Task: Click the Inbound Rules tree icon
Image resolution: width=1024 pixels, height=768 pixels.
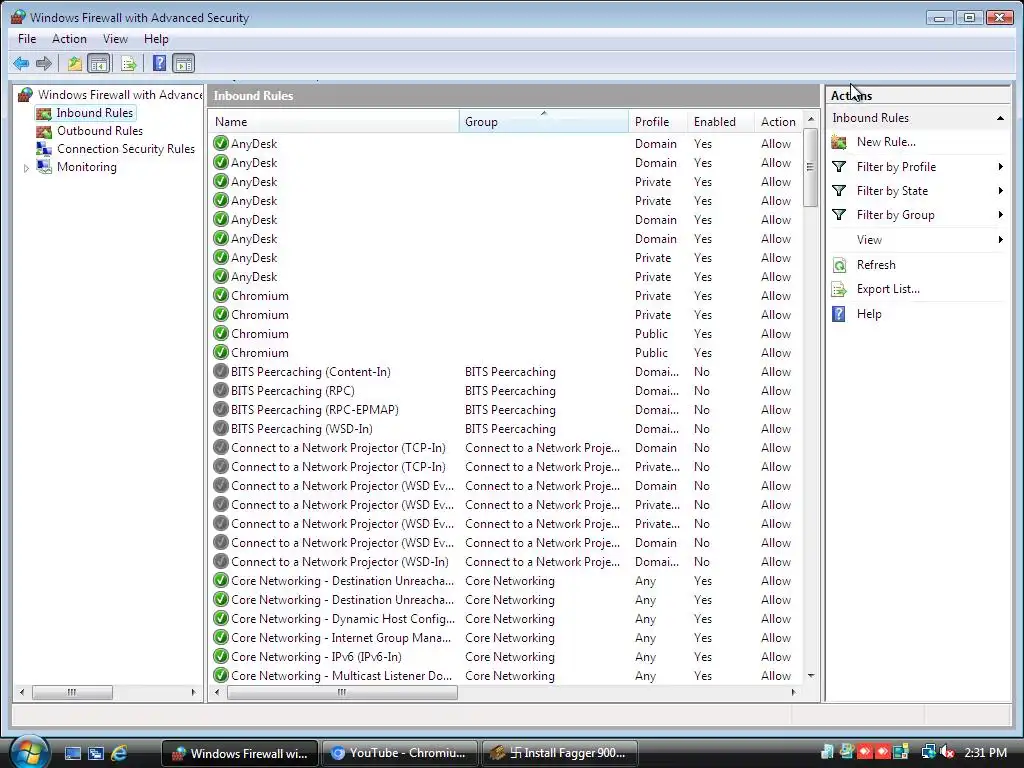Action: tap(44, 114)
